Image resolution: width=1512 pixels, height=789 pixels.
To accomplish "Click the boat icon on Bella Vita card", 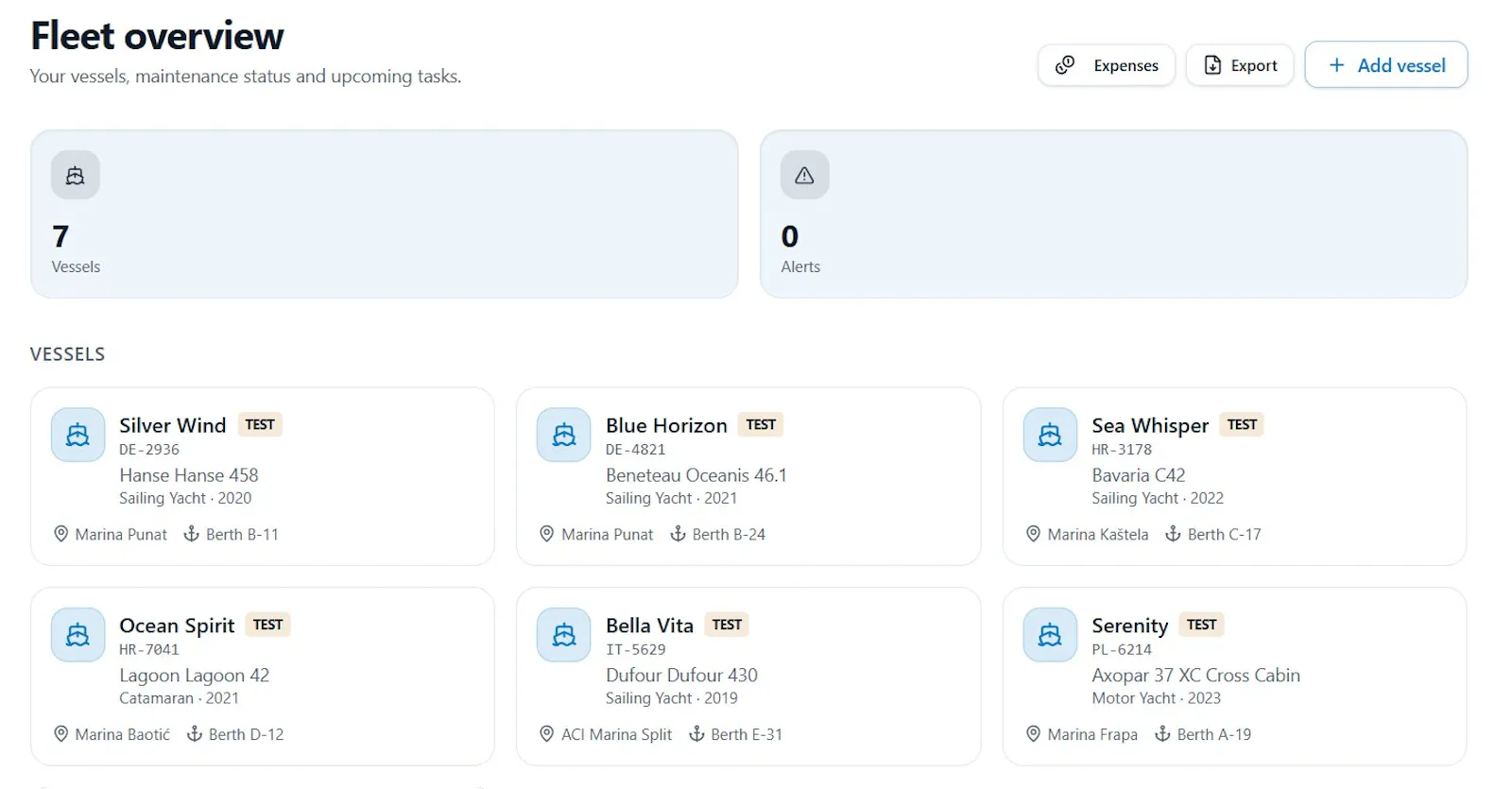I will [x=564, y=635].
